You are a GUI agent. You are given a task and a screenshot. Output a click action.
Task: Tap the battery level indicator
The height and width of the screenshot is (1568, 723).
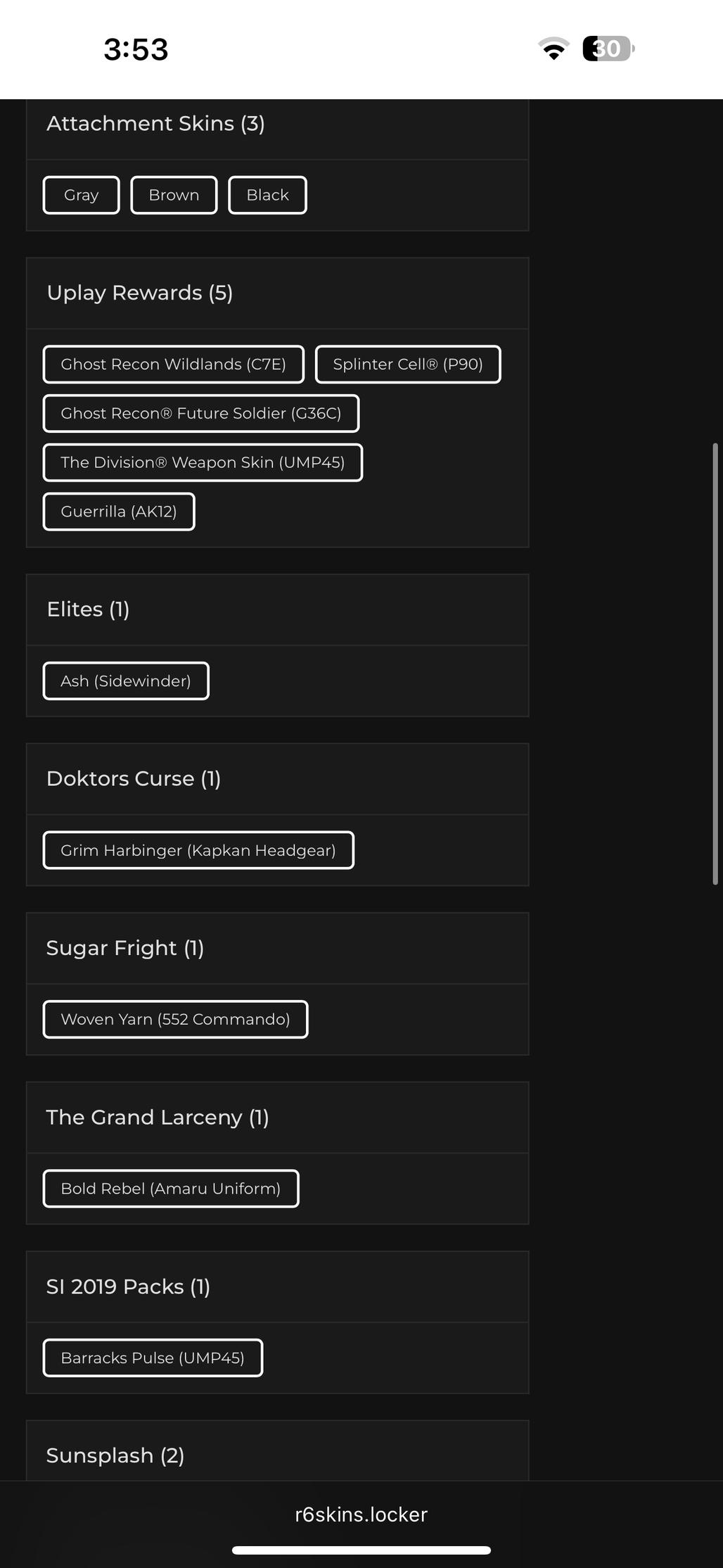pyautogui.click(x=608, y=49)
